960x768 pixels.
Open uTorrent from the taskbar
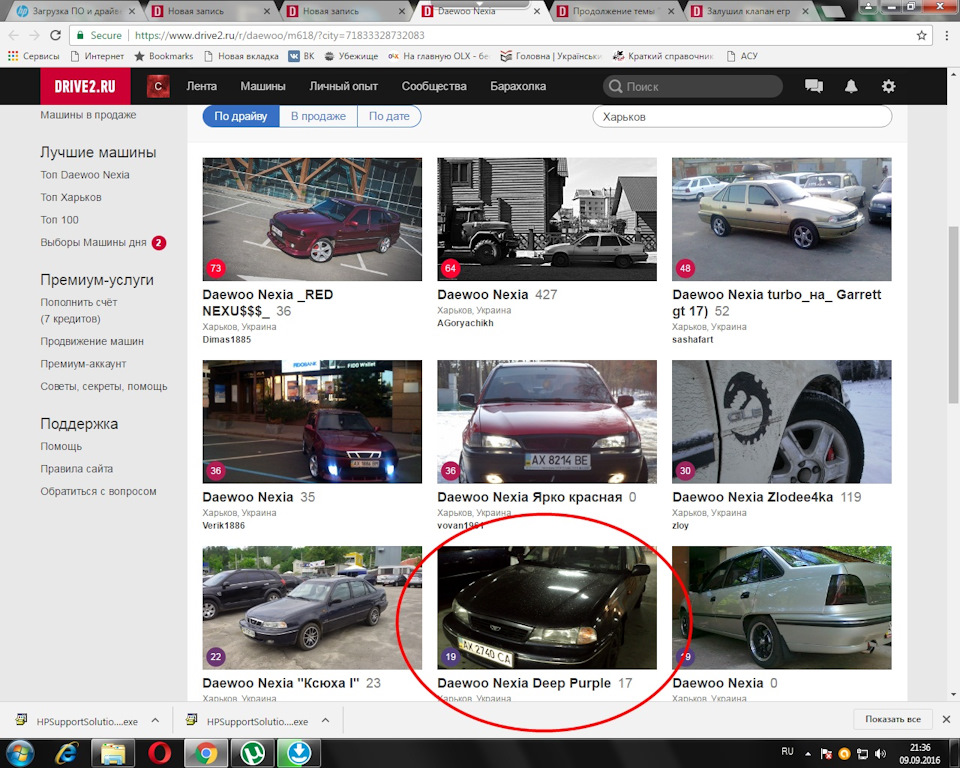[x=252, y=753]
